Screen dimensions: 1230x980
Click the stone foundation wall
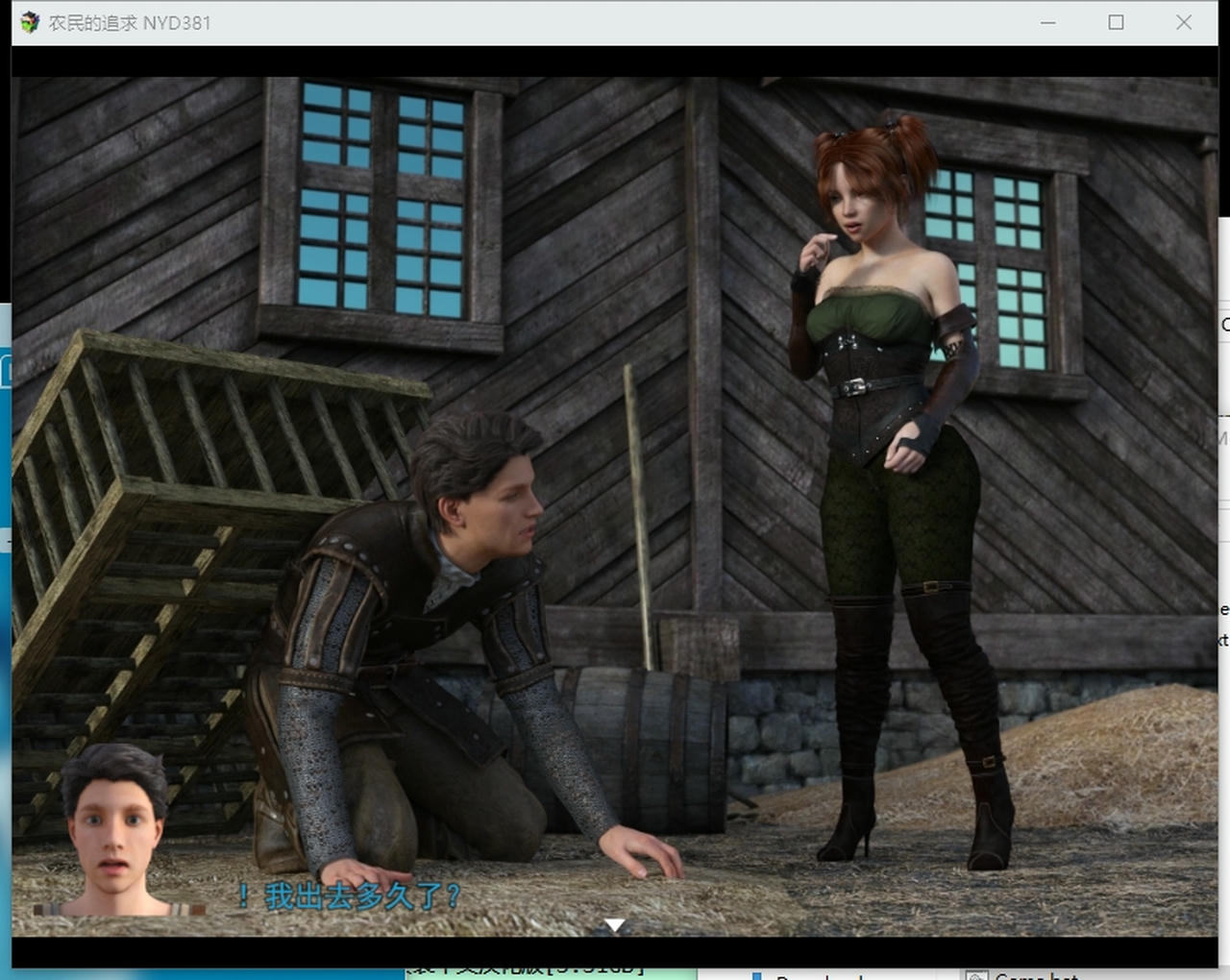click(778, 730)
